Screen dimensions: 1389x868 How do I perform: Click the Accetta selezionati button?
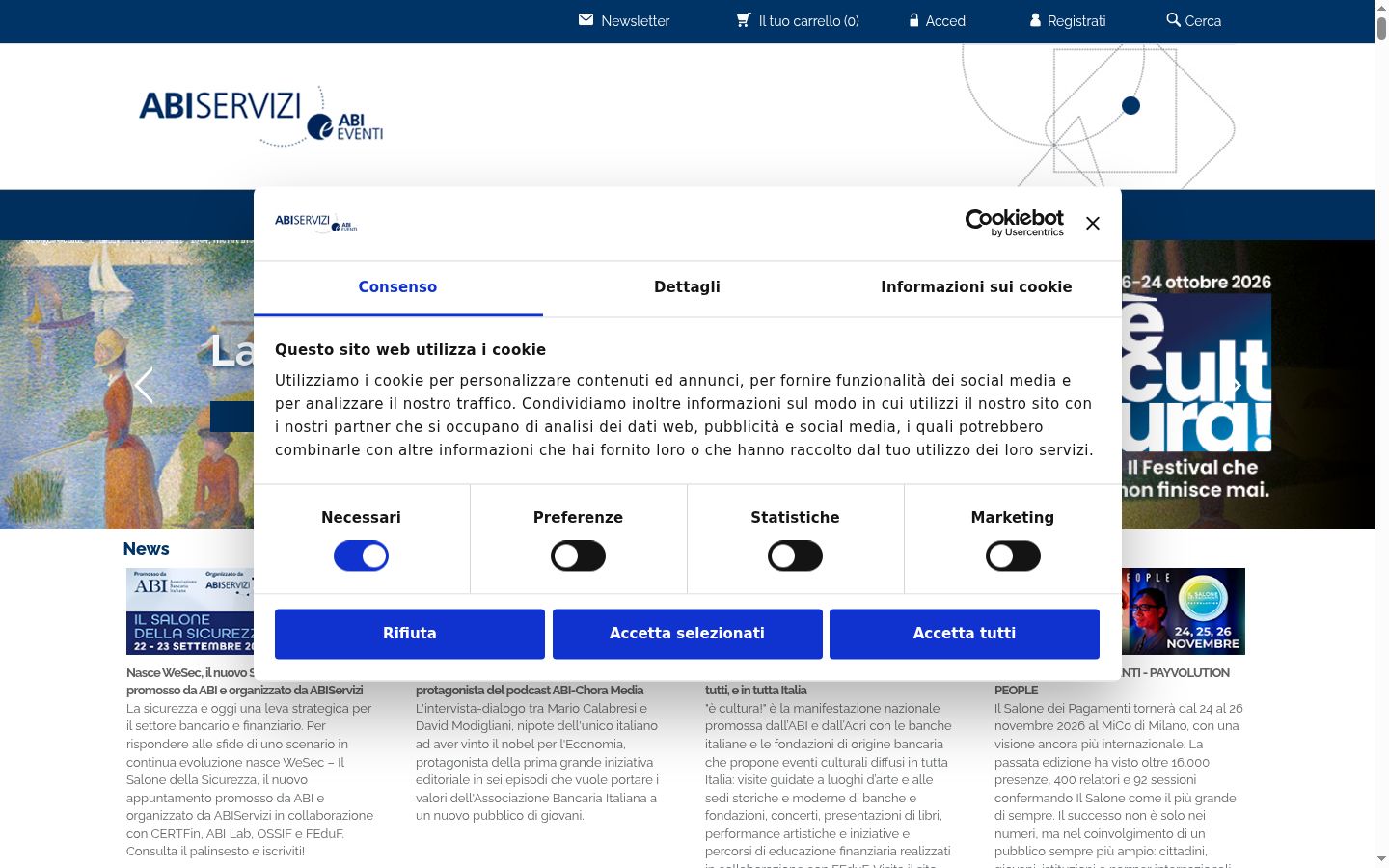click(687, 634)
